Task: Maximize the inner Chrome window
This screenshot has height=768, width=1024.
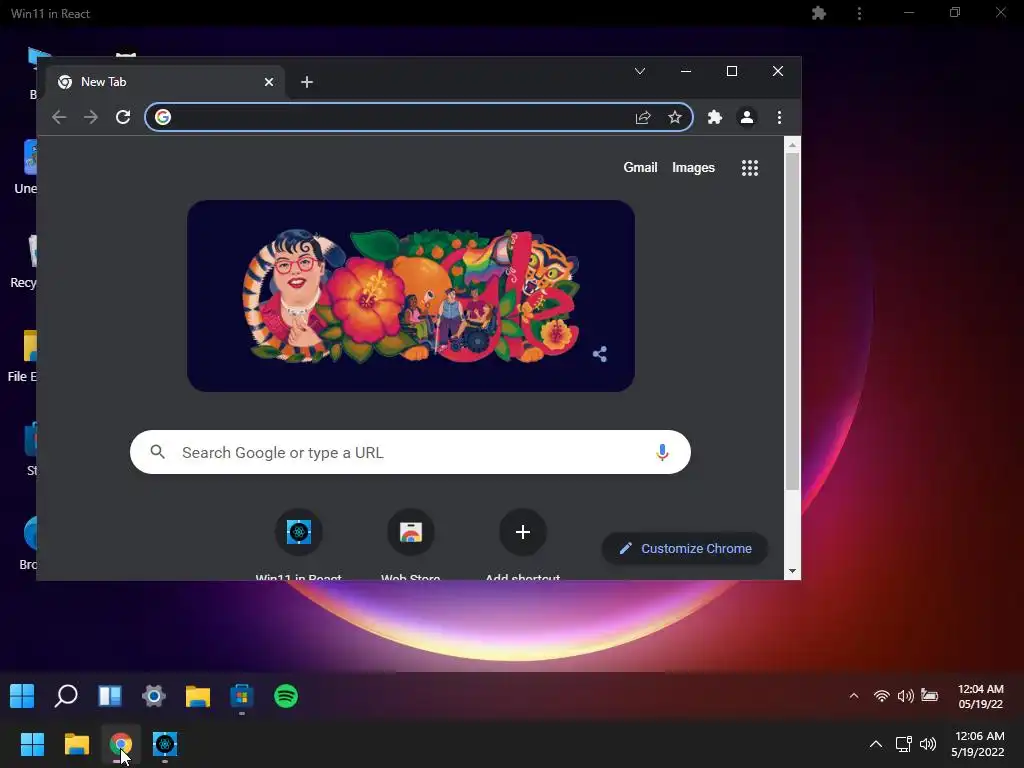Action: 731,71
